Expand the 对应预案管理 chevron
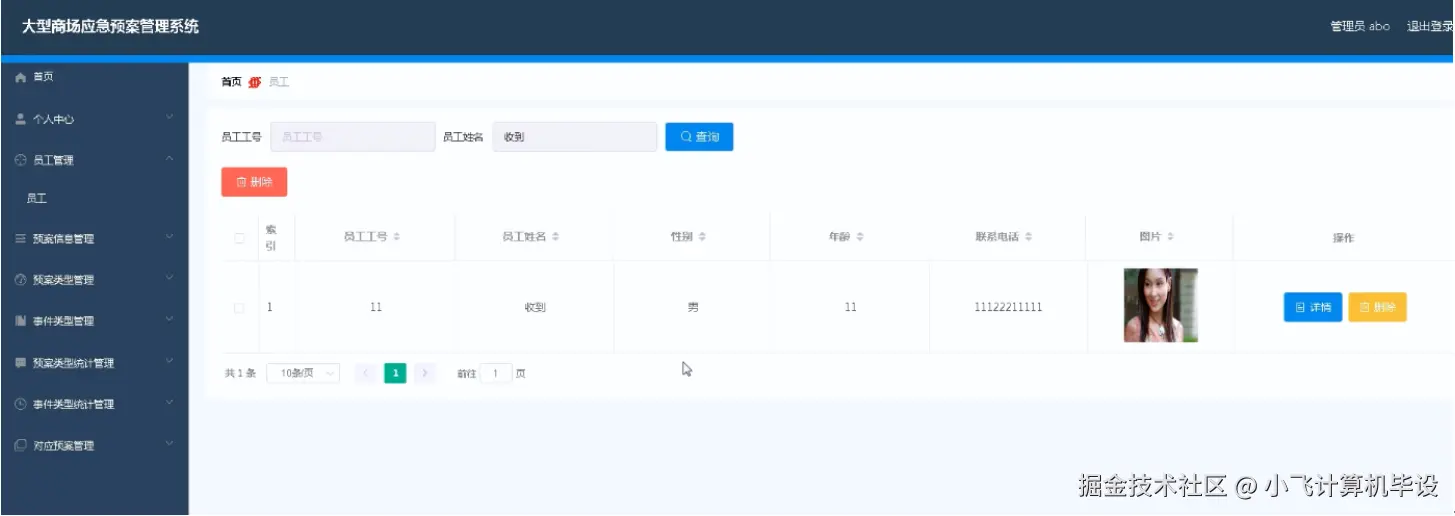1455x516 pixels. (x=169, y=444)
